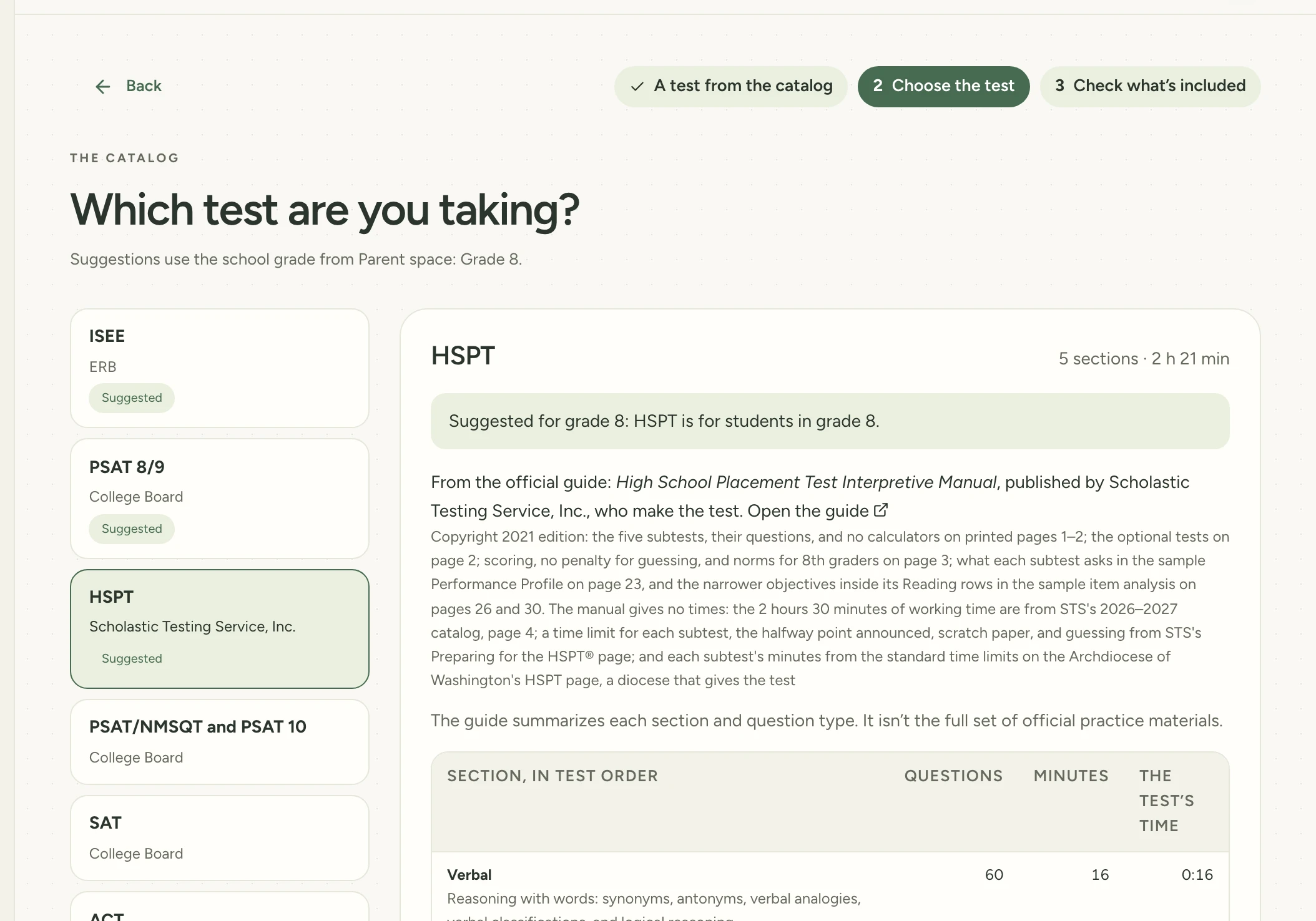Click '5 sections · 2 h 21 min' text
The width and height of the screenshot is (1316, 921).
click(1144, 359)
